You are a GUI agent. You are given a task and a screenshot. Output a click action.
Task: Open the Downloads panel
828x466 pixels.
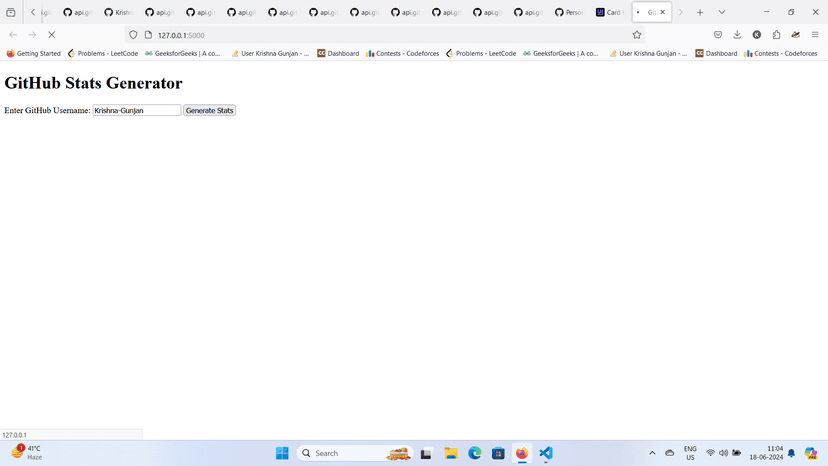pos(737,35)
